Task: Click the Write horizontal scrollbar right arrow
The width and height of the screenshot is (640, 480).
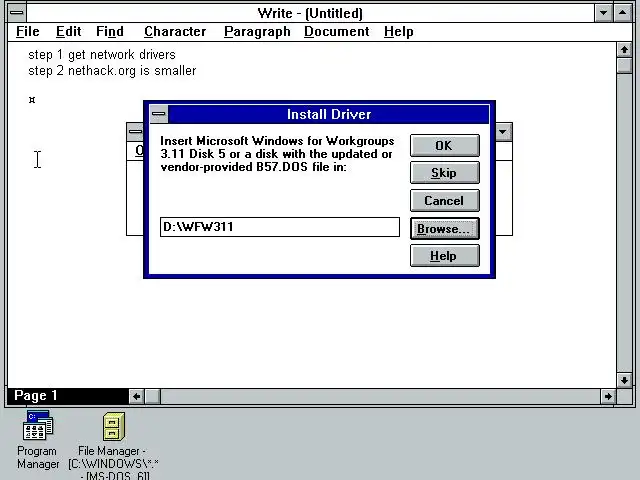Action: click(608, 396)
